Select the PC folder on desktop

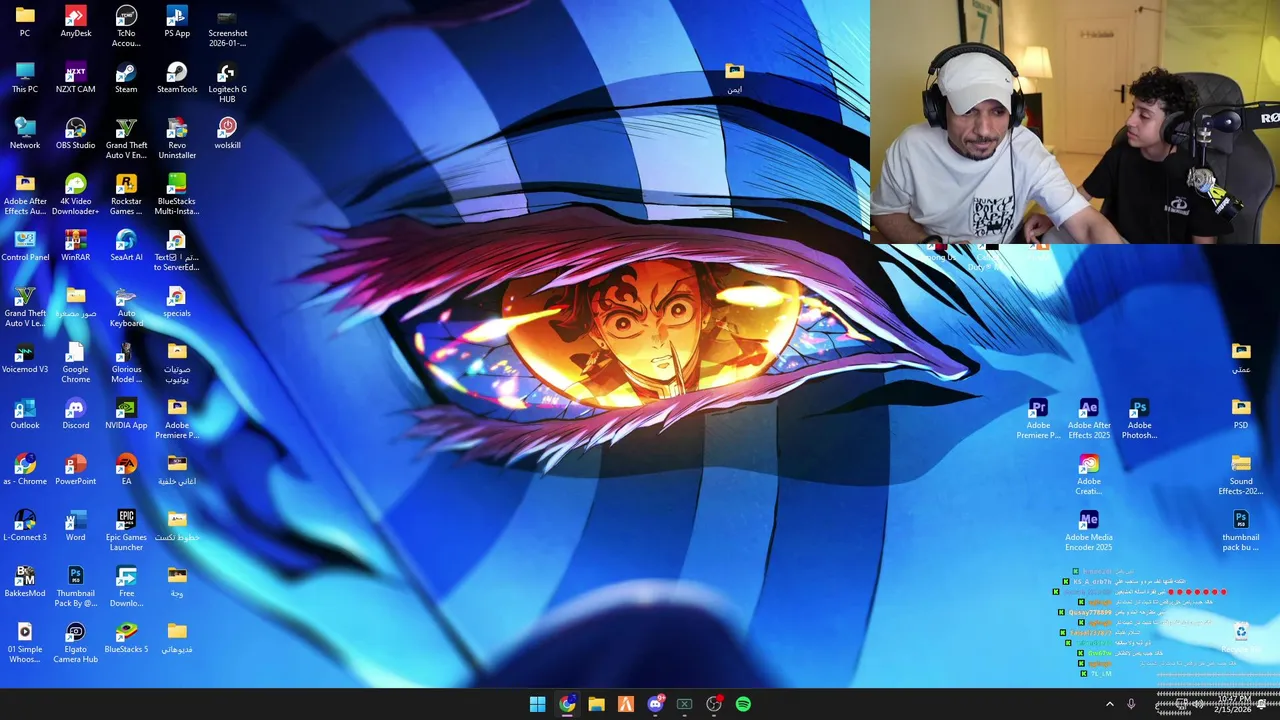click(x=25, y=22)
